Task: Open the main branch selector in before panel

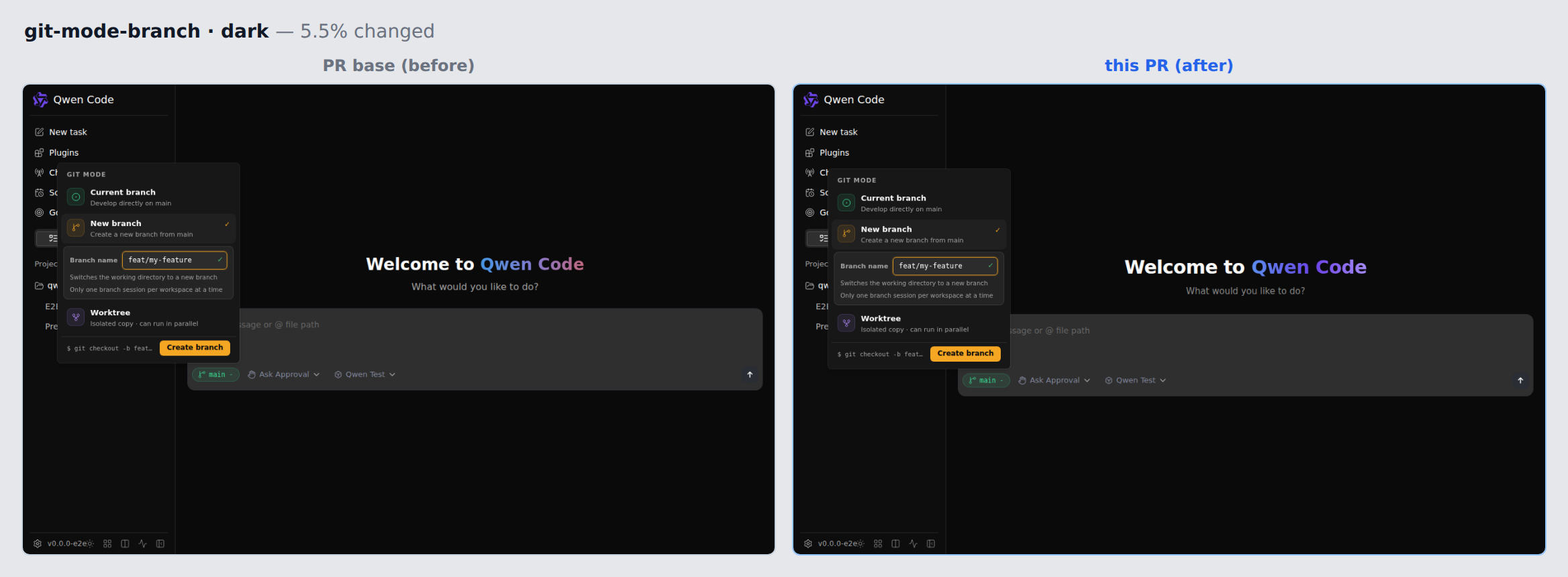Action: 215,374
